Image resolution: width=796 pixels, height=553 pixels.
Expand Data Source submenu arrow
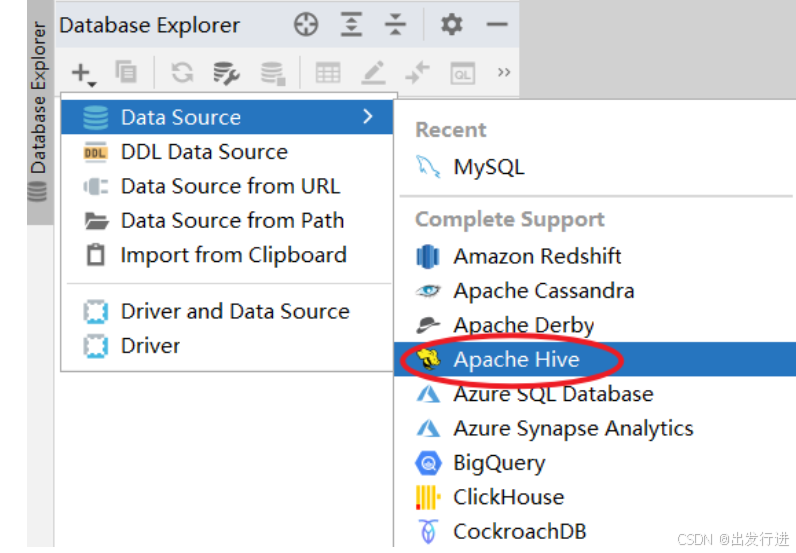[x=368, y=117]
